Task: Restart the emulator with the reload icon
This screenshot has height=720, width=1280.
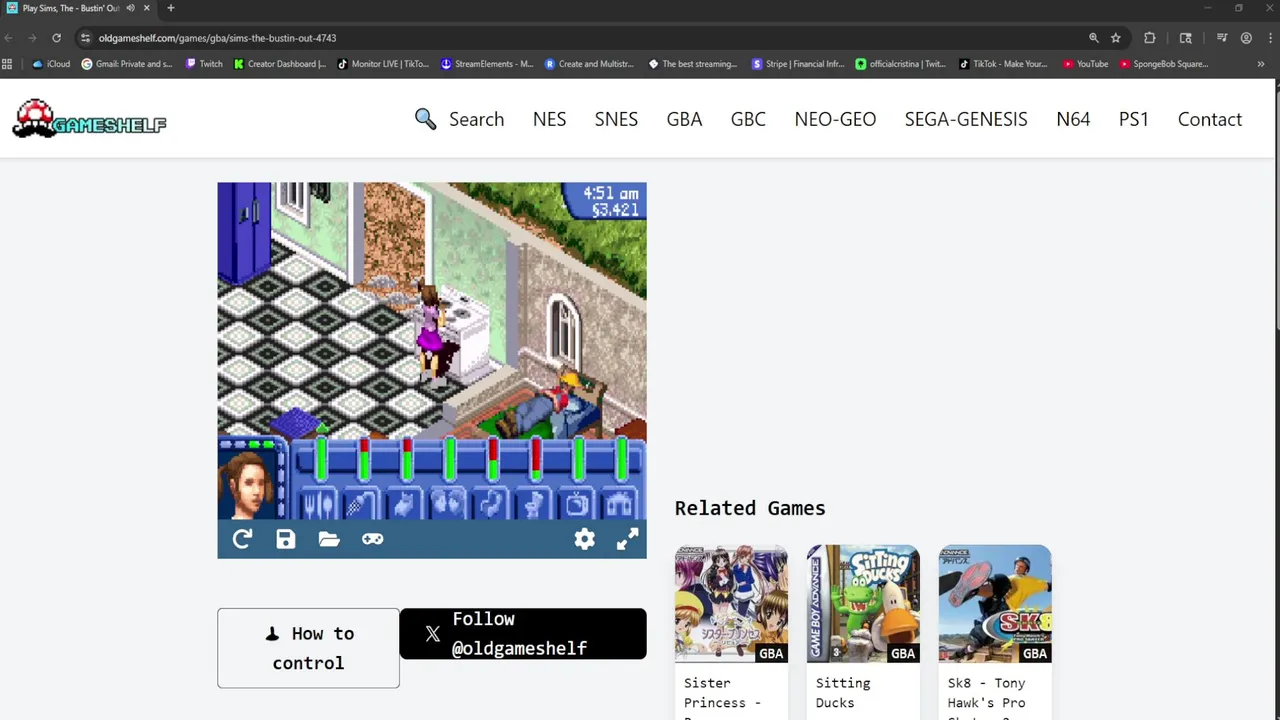Action: 242,540
